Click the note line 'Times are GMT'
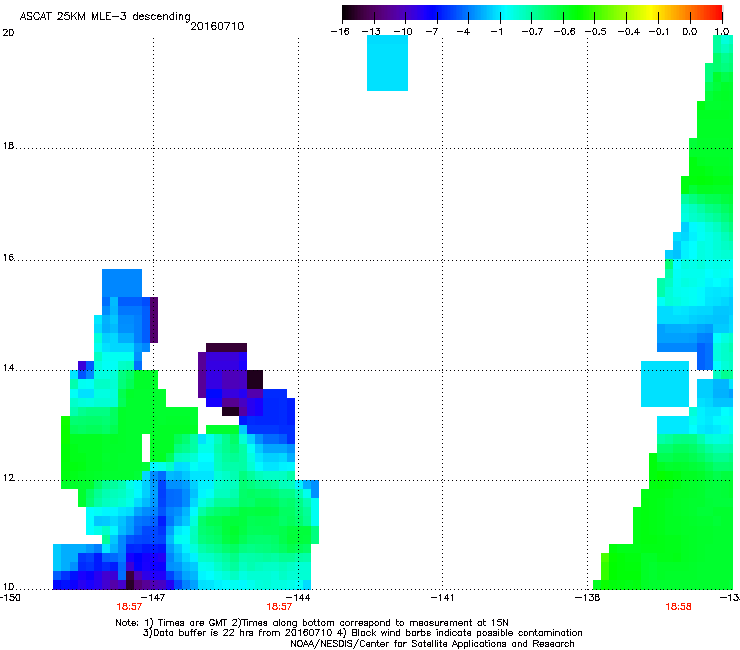740x650 pixels. pyautogui.click(x=193, y=623)
